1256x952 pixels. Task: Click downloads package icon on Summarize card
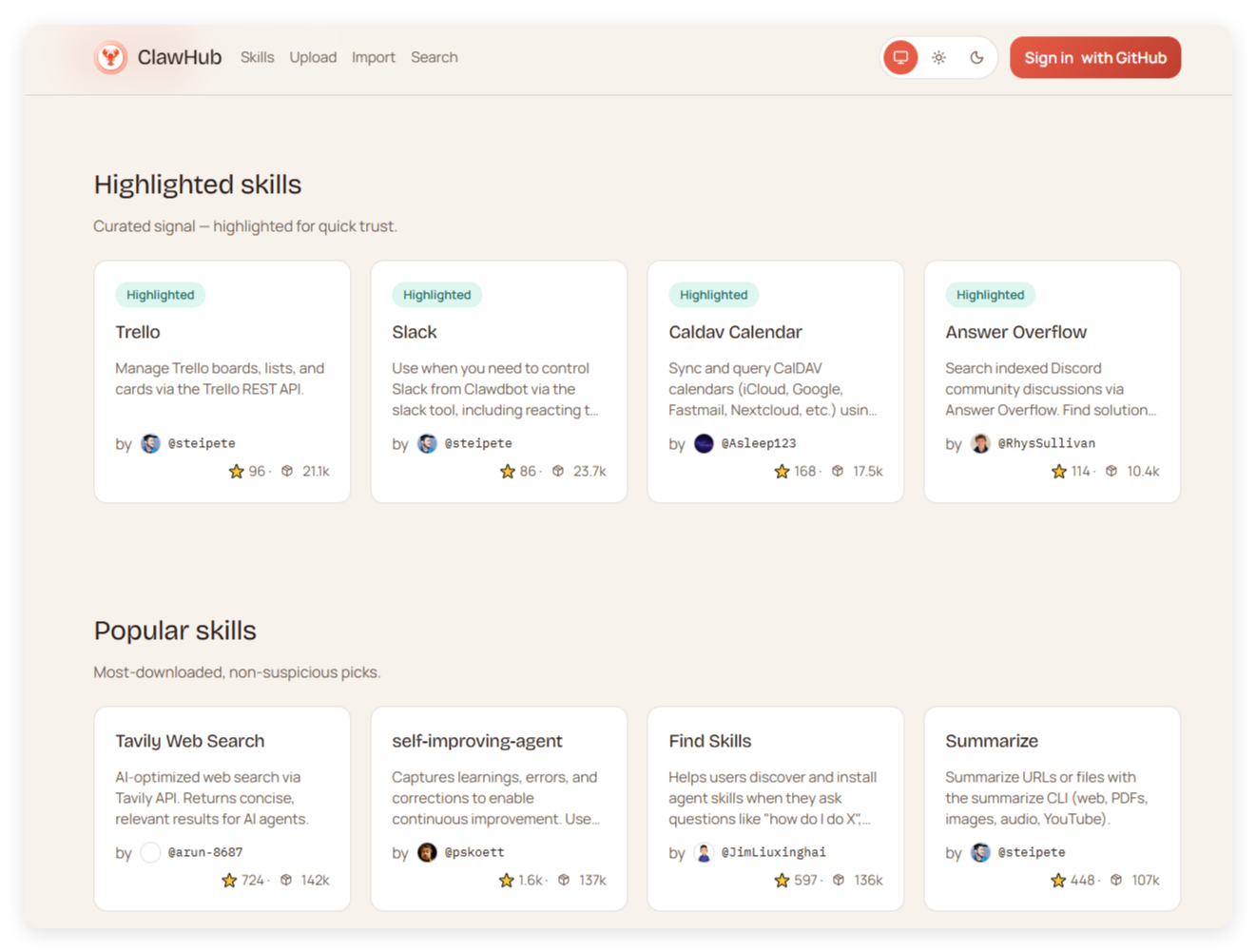click(x=1116, y=880)
